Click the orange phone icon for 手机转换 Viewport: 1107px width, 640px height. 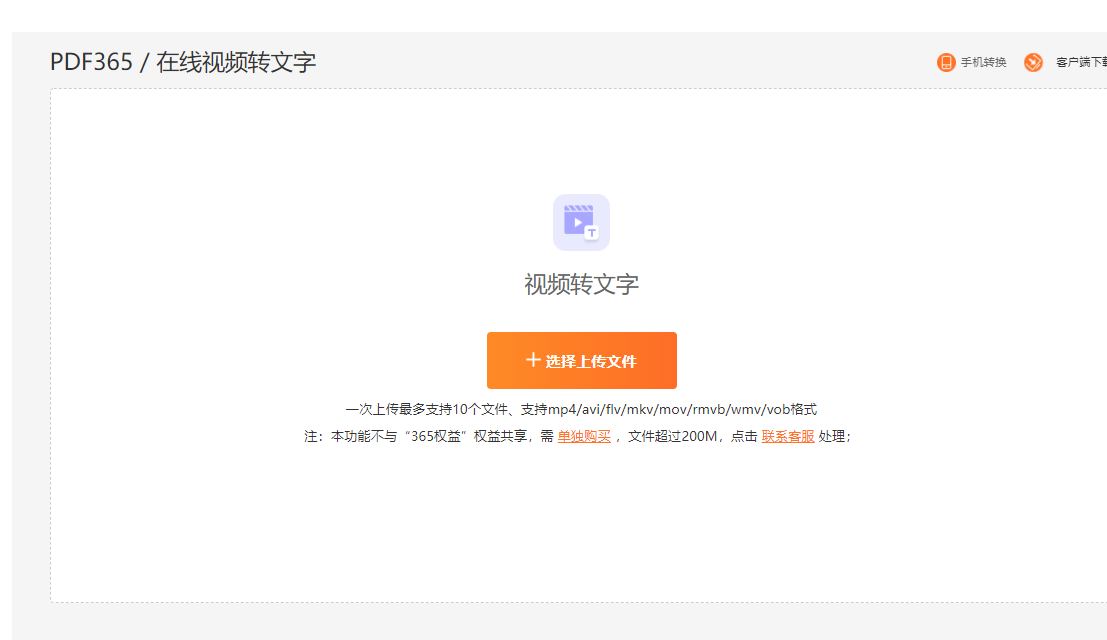pos(946,62)
